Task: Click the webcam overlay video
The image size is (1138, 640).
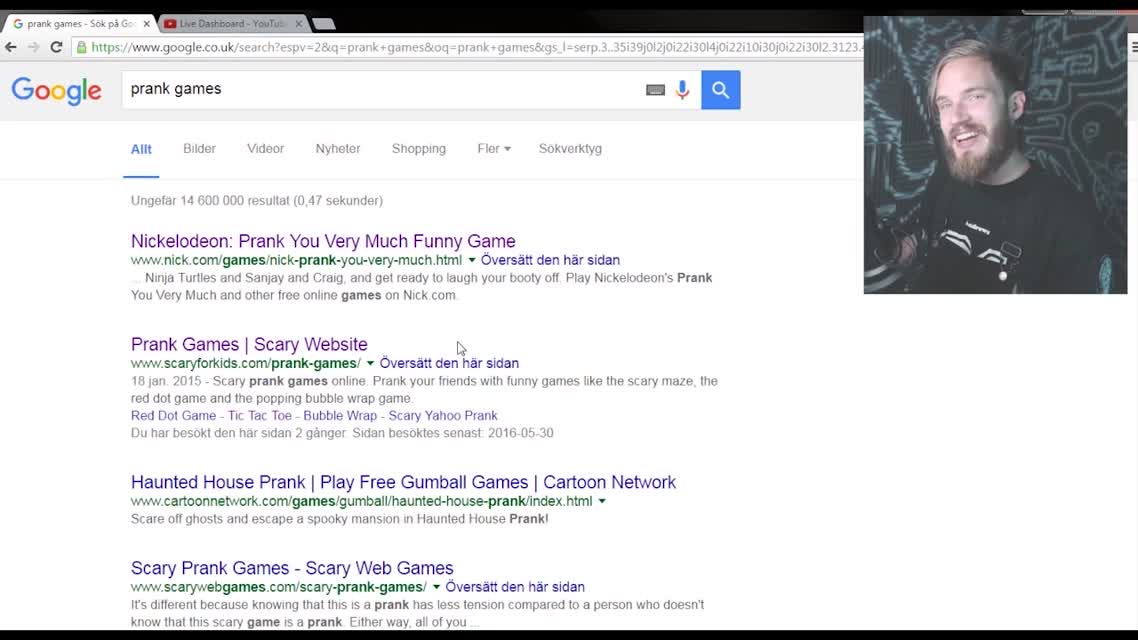Action: [x=995, y=155]
